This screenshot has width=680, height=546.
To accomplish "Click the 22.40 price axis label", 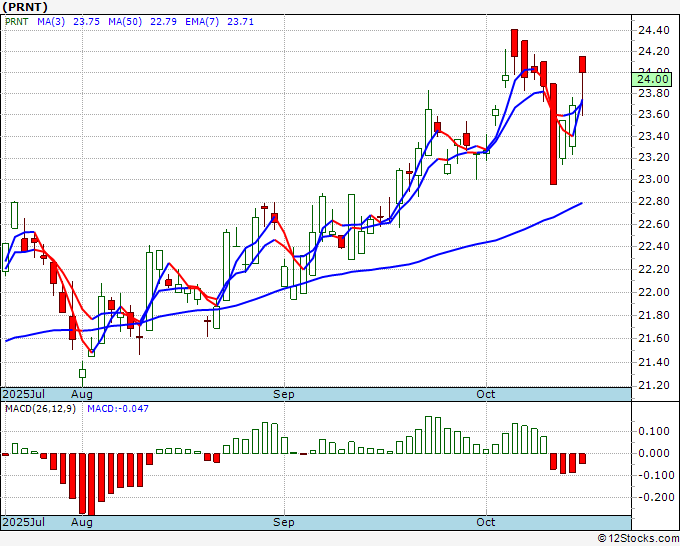I will (654, 246).
